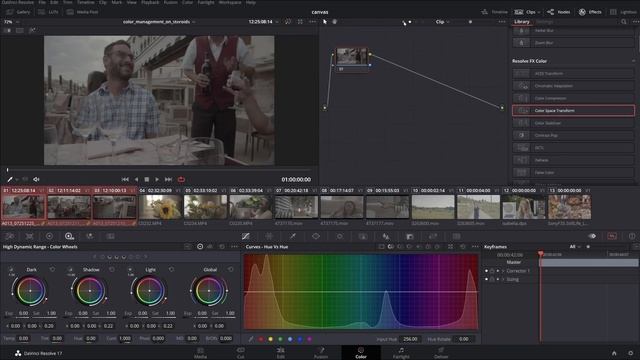Open the HDR color wheels palette

(69, 236)
